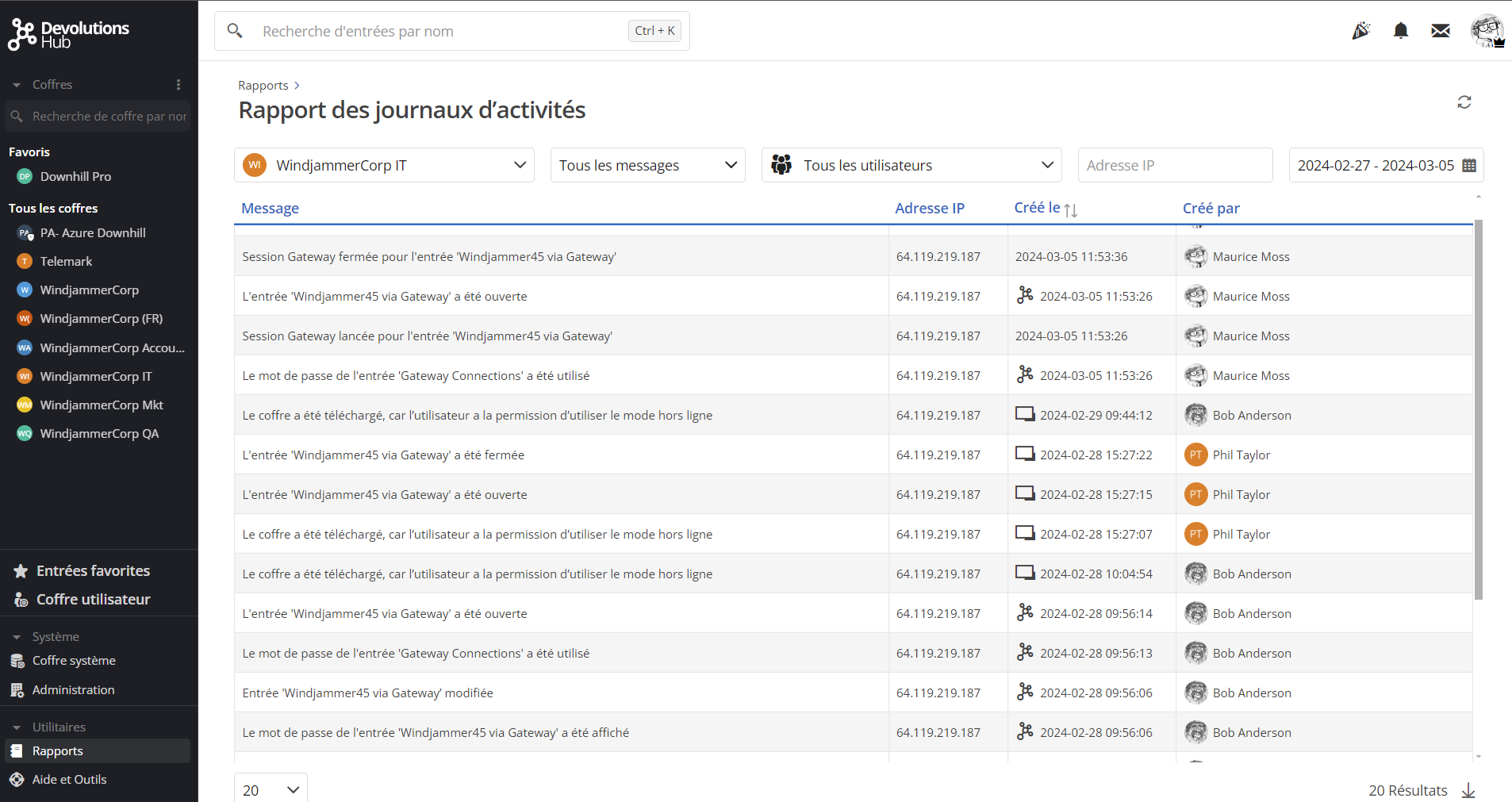
Task: Click Phil Taylor's PT avatar at 15:27:22
Action: [1195, 455]
